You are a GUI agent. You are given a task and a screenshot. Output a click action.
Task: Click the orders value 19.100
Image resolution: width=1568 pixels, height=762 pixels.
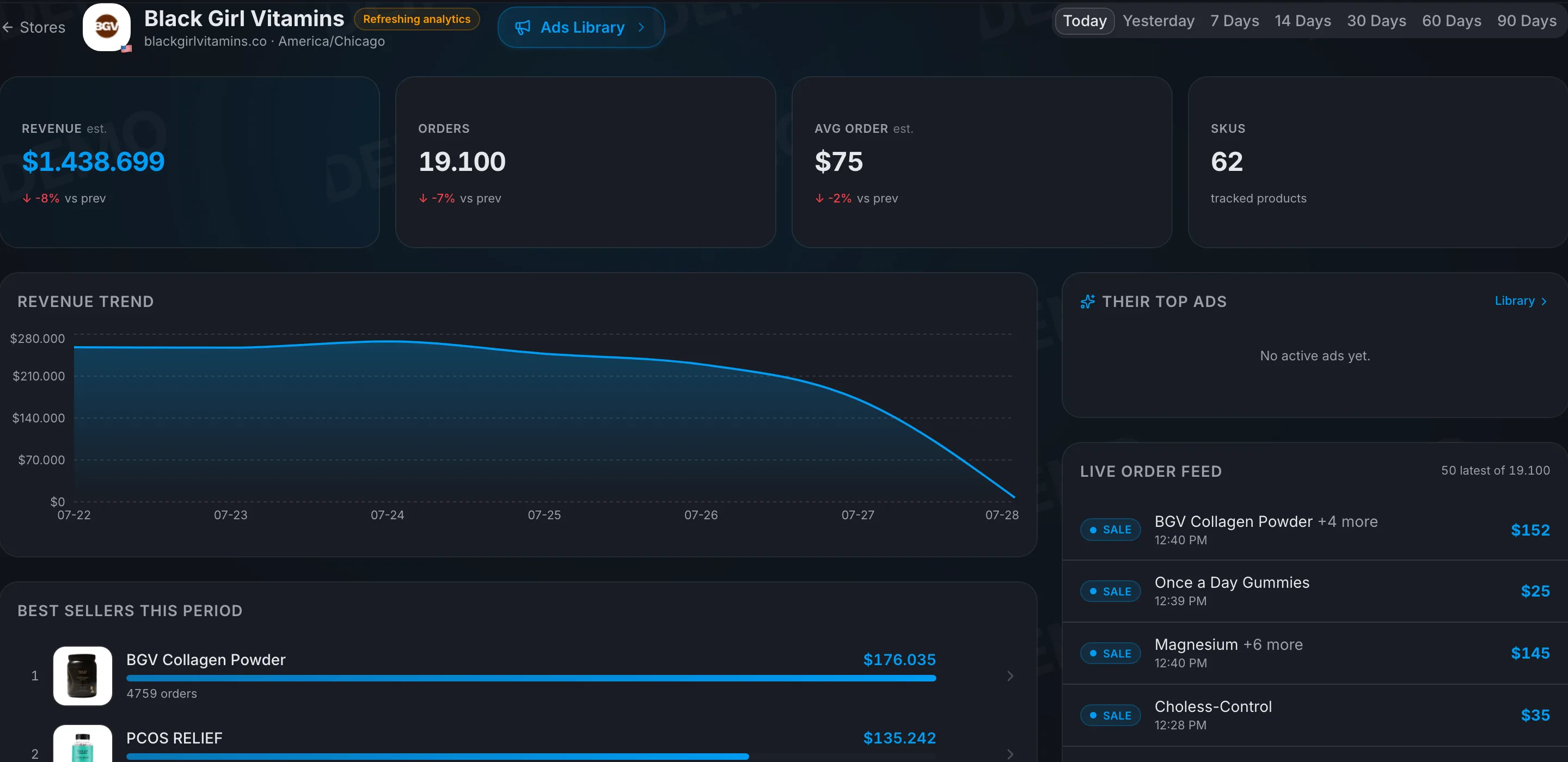462,161
